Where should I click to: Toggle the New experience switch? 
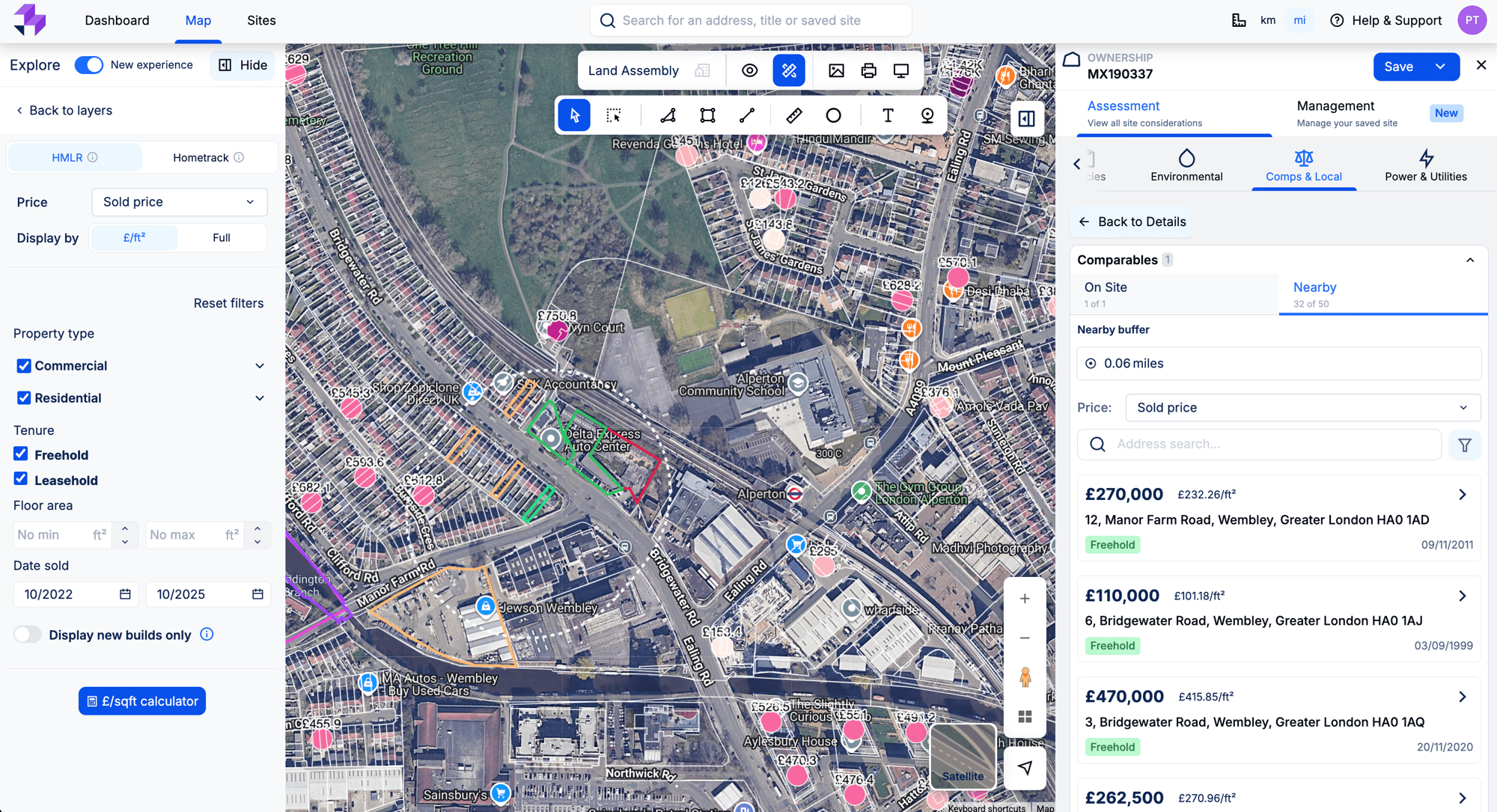click(89, 65)
